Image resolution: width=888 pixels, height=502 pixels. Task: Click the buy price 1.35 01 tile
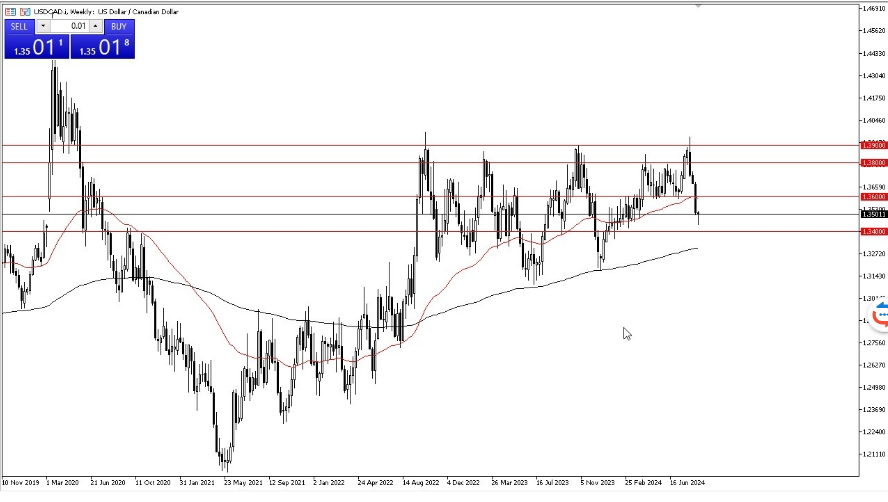pos(102,46)
